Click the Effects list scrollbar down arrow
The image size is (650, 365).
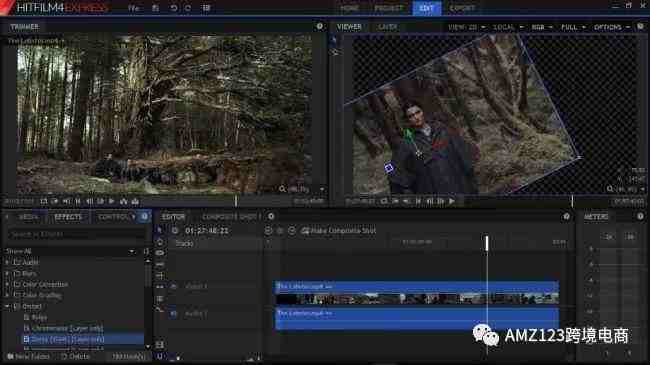(148, 346)
